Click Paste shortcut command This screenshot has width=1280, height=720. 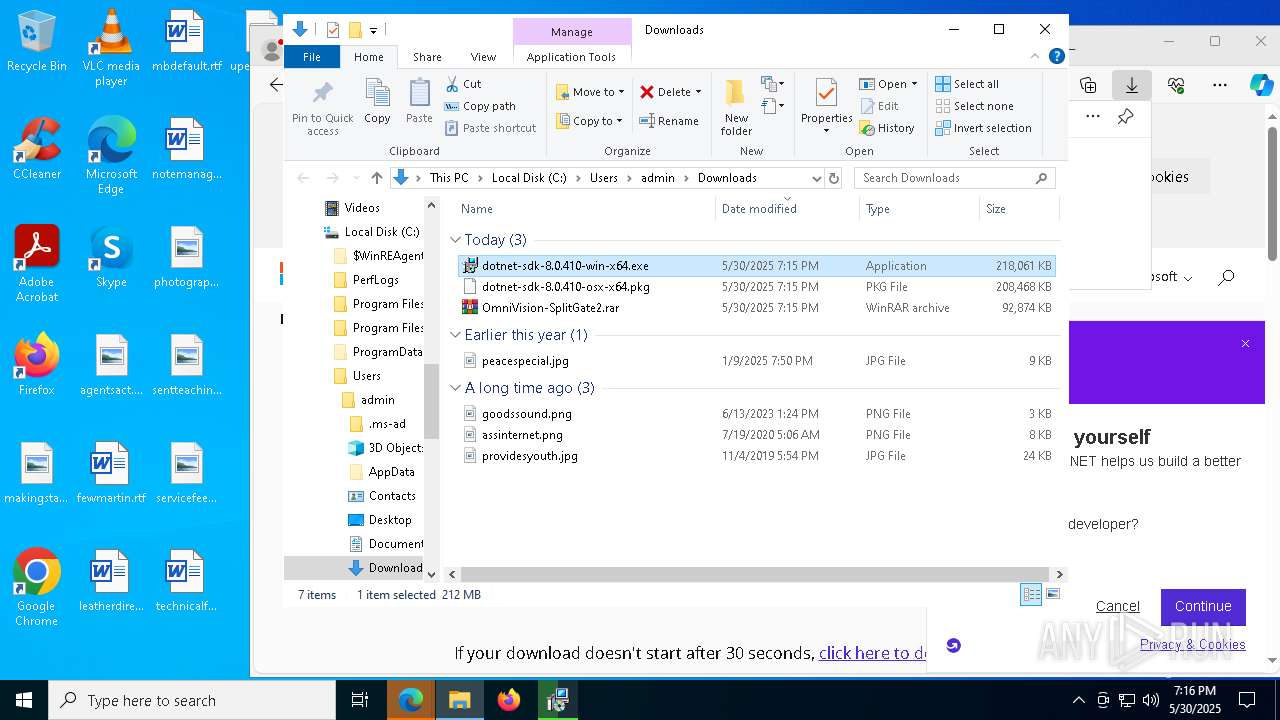(x=491, y=128)
